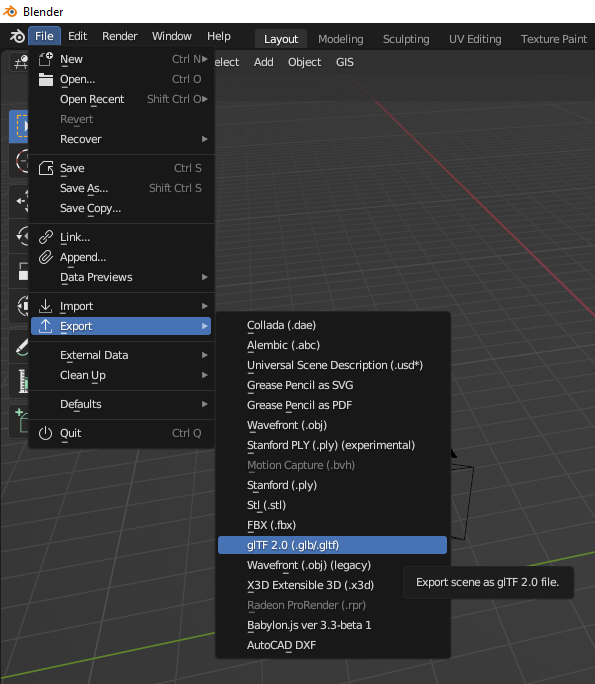The width and height of the screenshot is (595, 684).
Task: Choose Append... menu entry
Action: coord(121,257)
